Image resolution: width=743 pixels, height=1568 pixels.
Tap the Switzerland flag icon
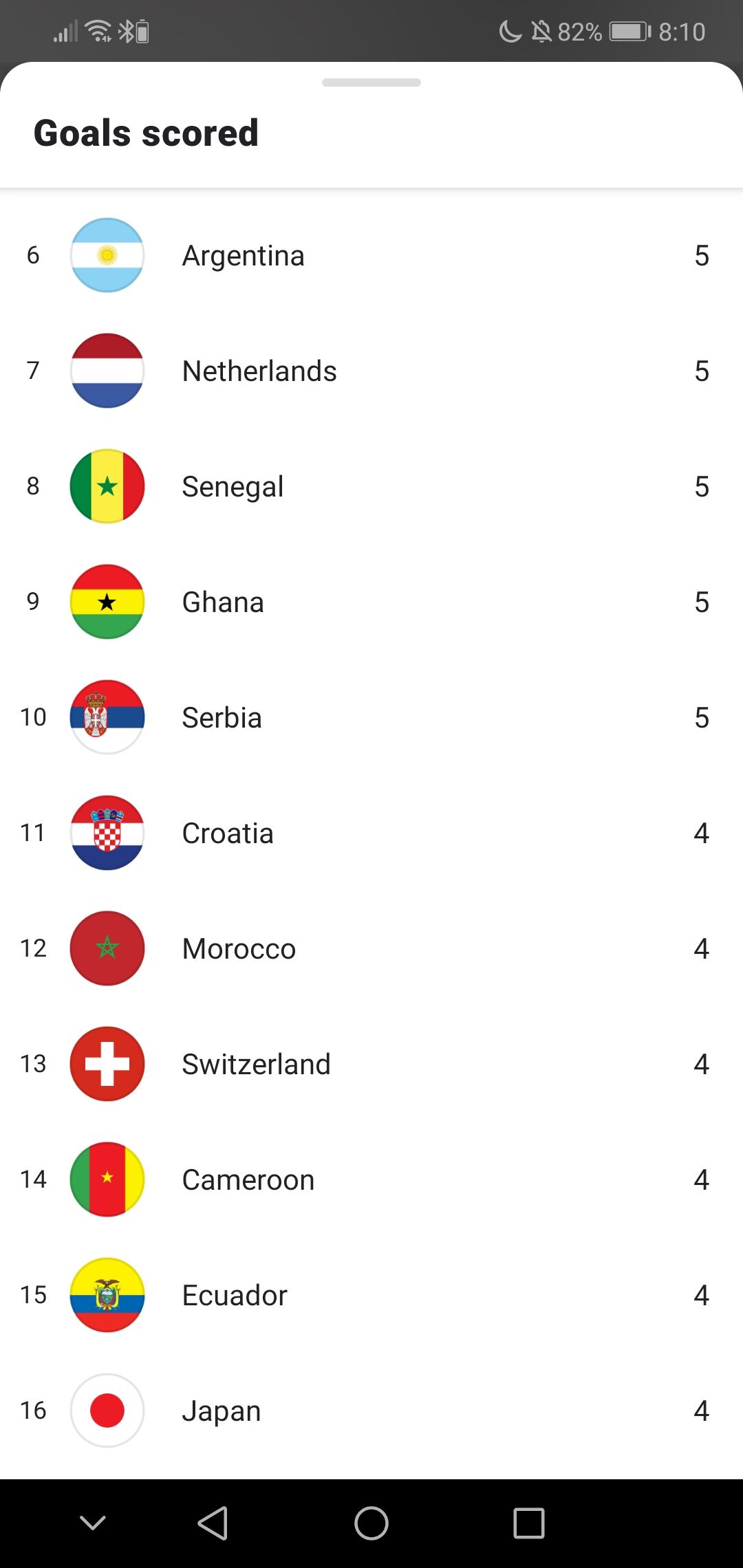coord(107,1064)
